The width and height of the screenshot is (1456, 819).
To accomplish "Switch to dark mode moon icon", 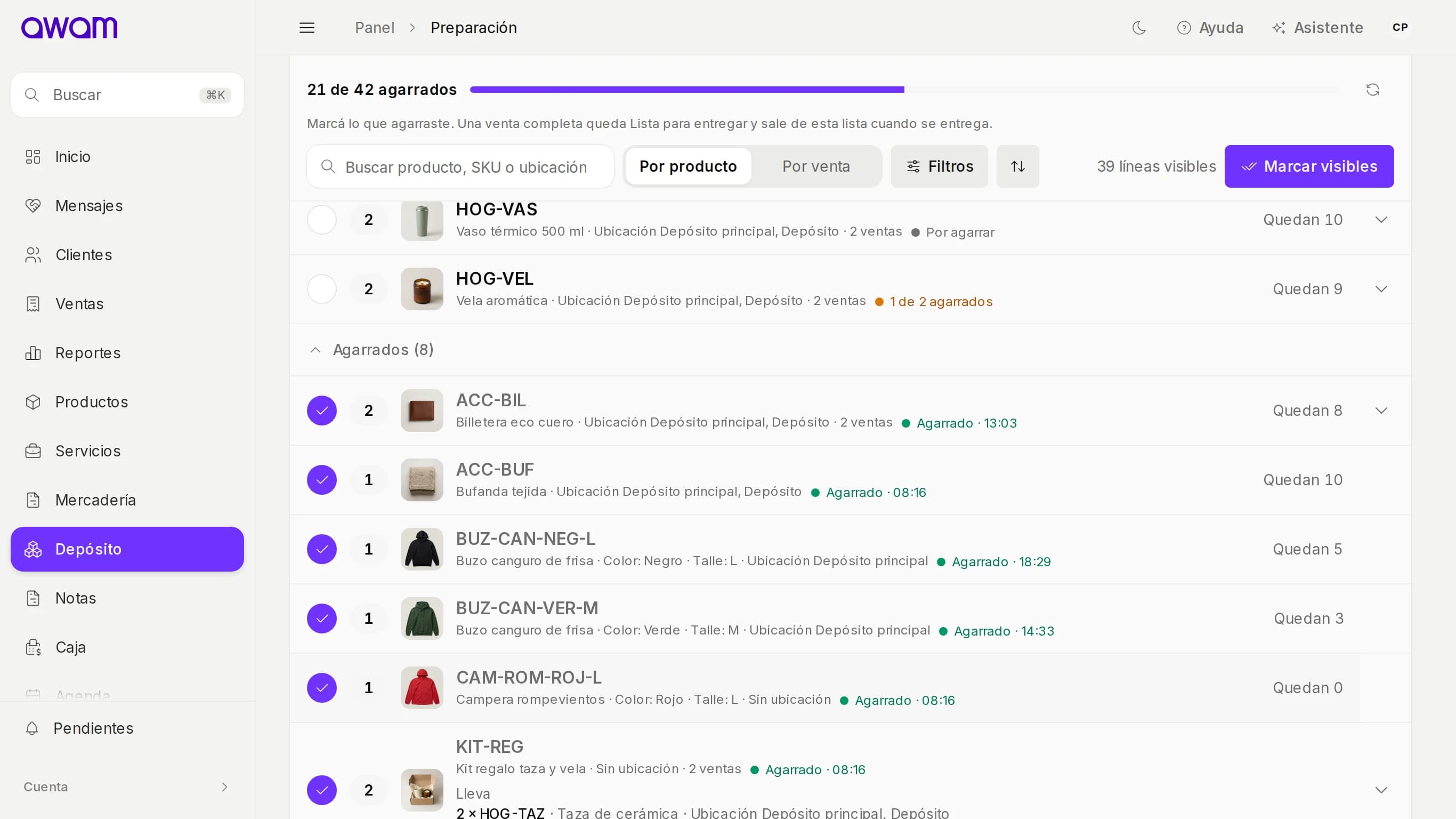I will click(x=1139, y=28).
